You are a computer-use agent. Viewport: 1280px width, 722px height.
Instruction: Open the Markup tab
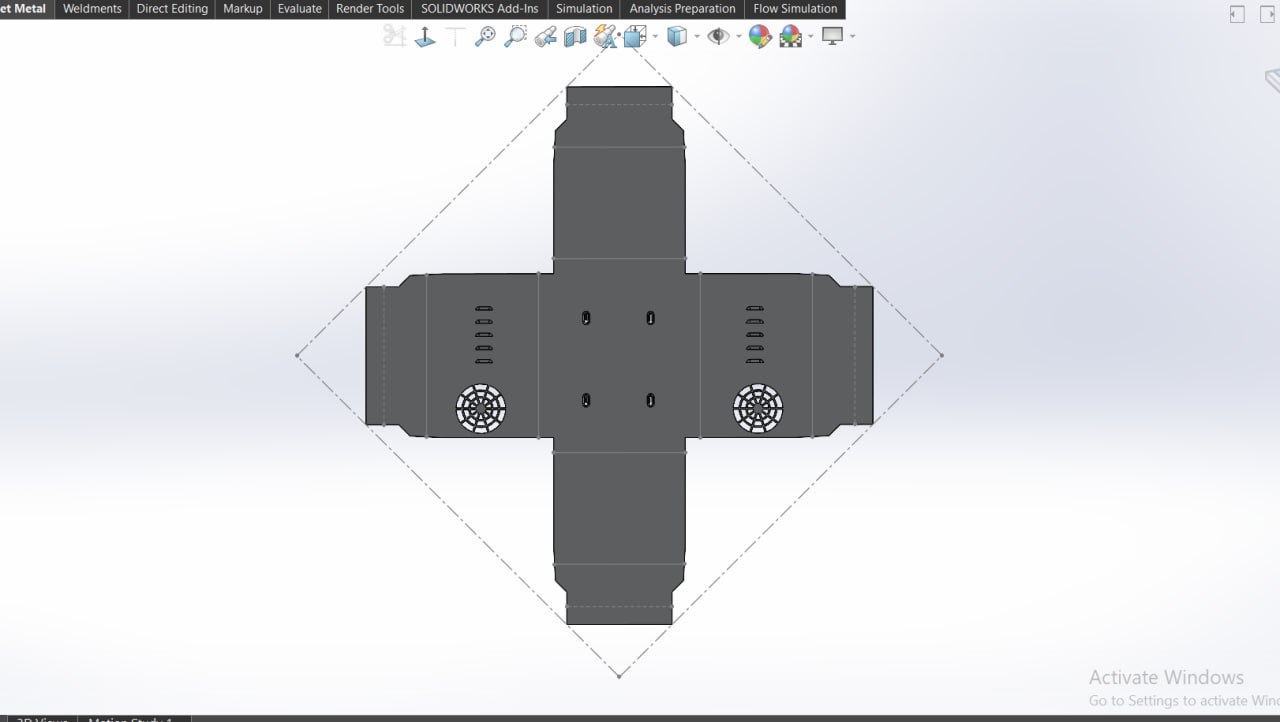point(243,9)
